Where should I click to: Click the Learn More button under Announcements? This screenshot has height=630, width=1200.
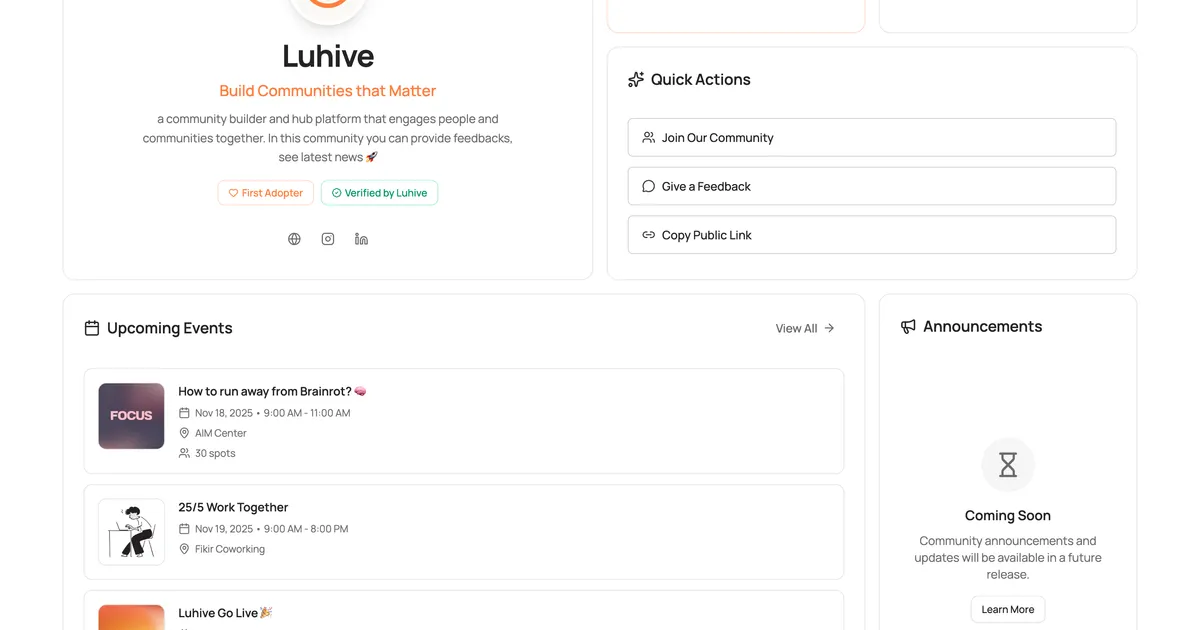pos(1007,609)
